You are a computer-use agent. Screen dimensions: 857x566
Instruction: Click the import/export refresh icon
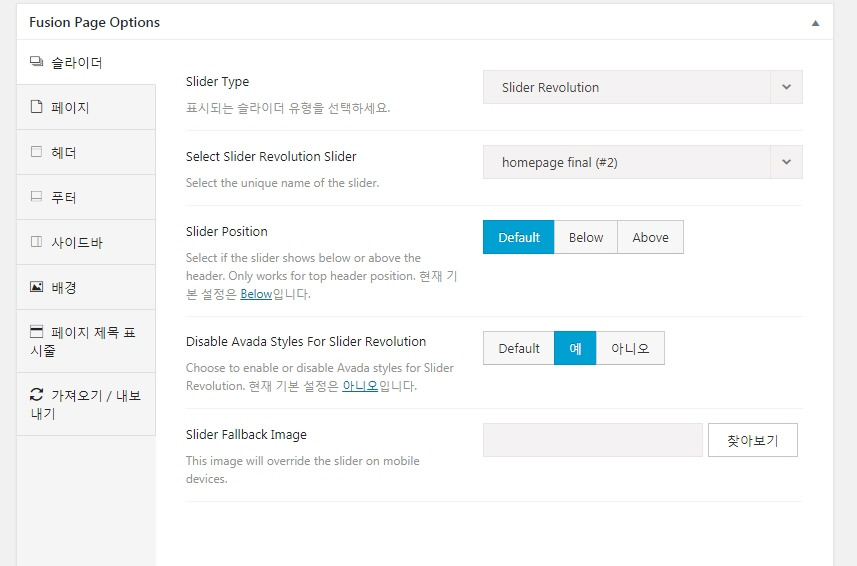(x=36, y=395)
